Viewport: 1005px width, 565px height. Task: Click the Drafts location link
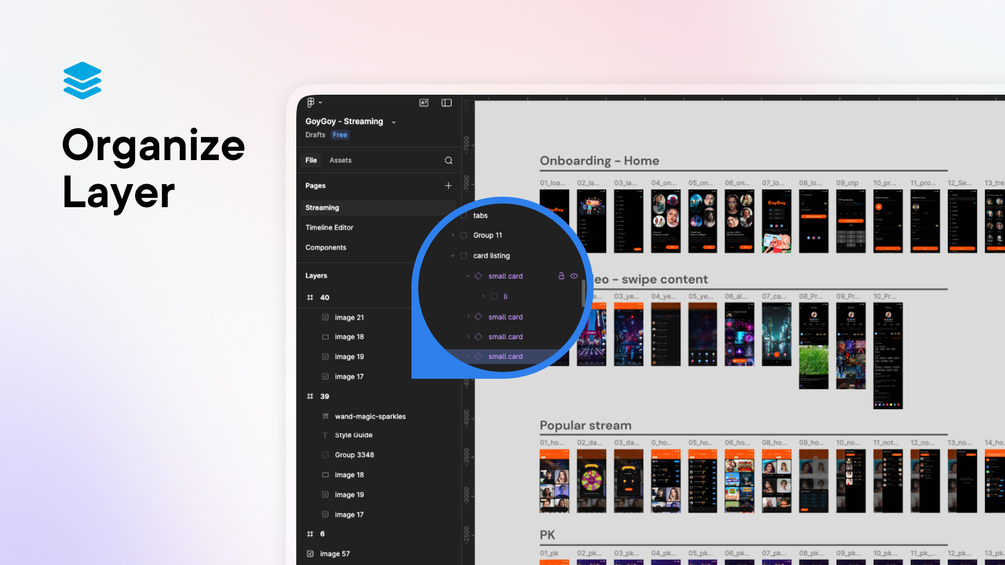(x=315, y=135)
